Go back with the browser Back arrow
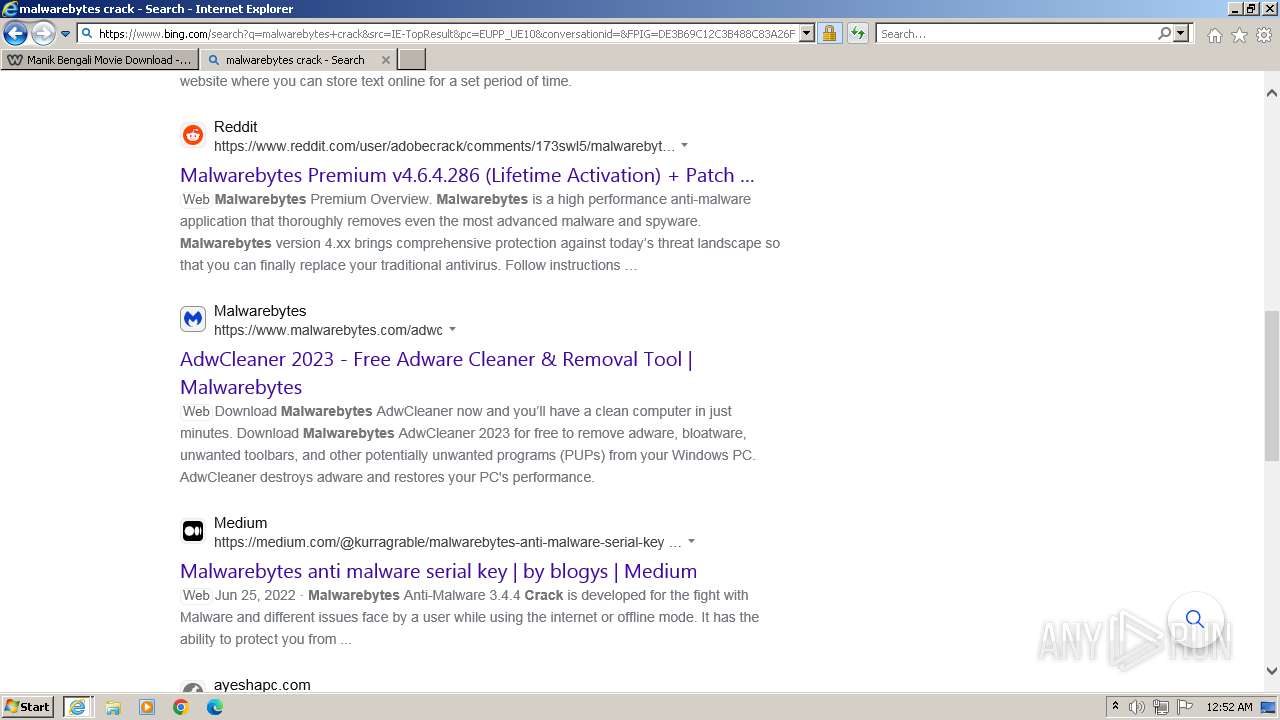The height and width of the screenshot is (720, 1280). click(x=15, y=34)
